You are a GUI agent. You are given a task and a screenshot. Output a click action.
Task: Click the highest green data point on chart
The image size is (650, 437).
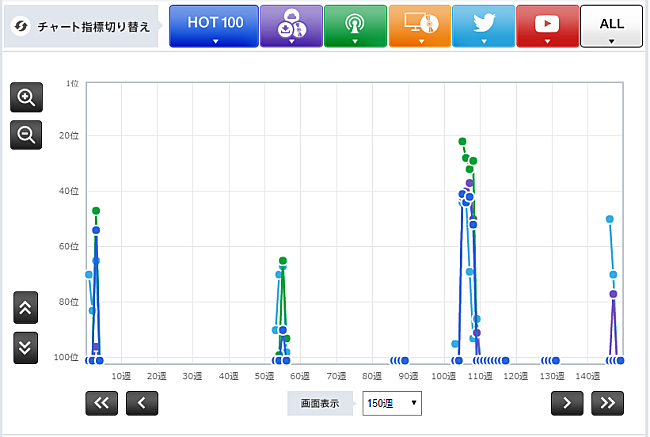(462, 142)
